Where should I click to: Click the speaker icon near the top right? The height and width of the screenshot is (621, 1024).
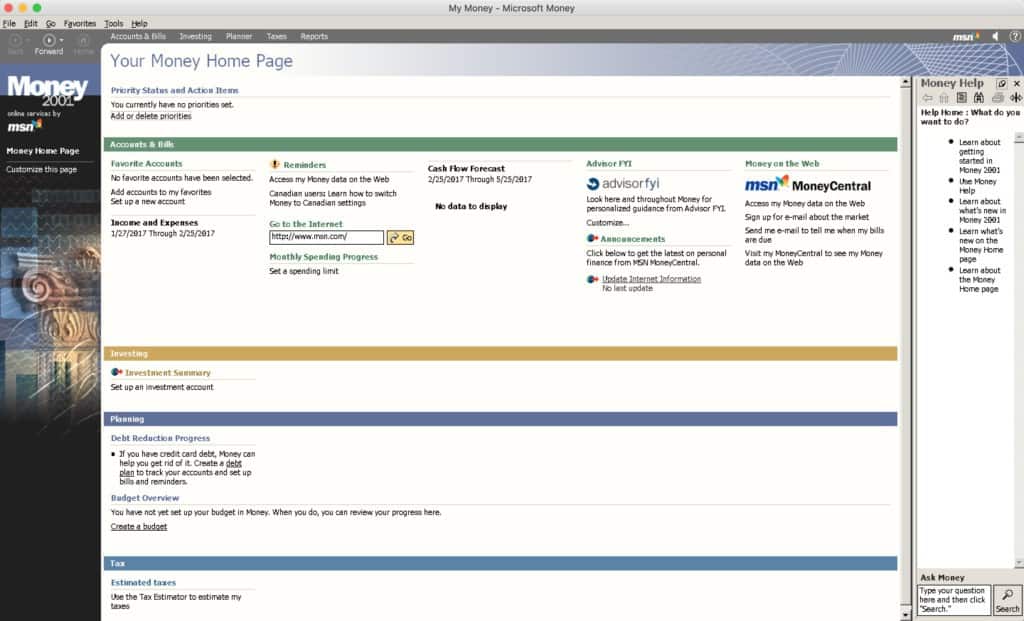[994, 36]
